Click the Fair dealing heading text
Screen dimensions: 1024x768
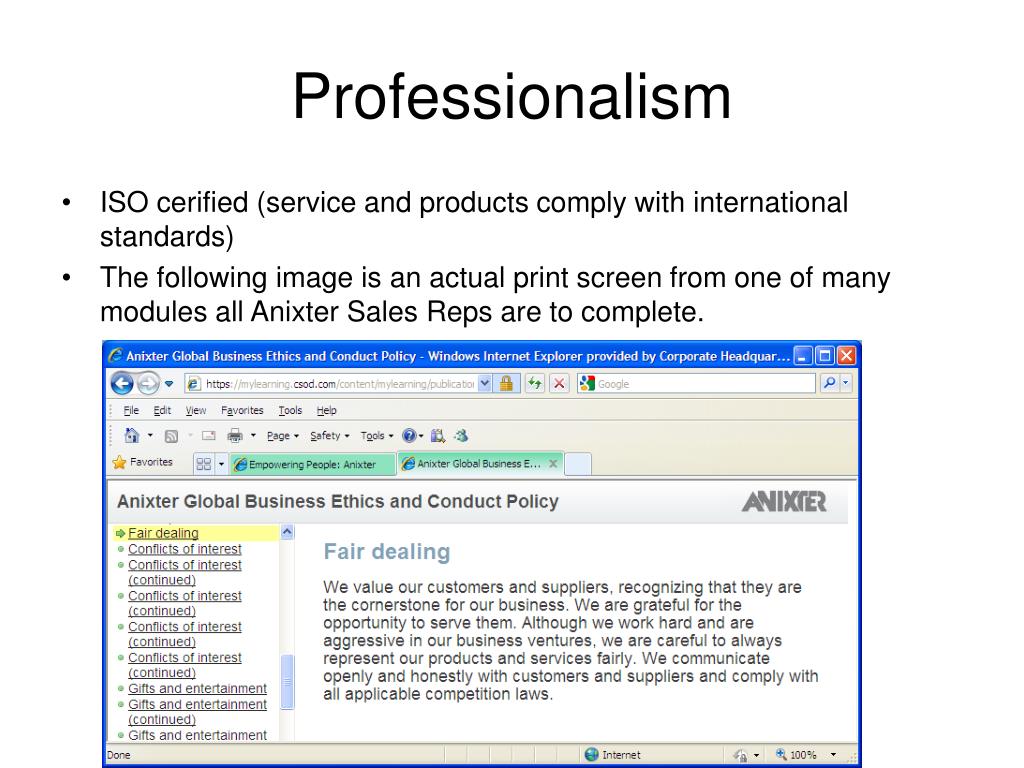tap(387, 551)
